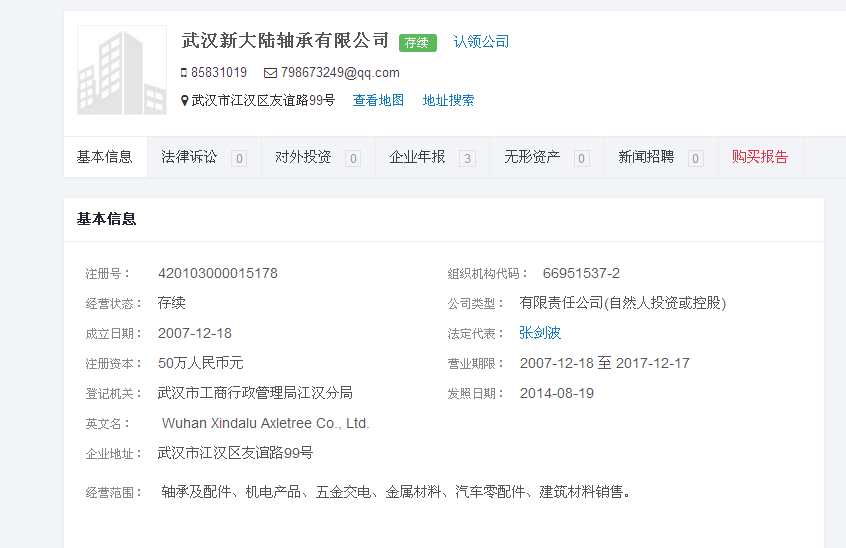Open legal representative 张剑波 link
Viewport: 846px width, 548px height.
tap(540, 333)
